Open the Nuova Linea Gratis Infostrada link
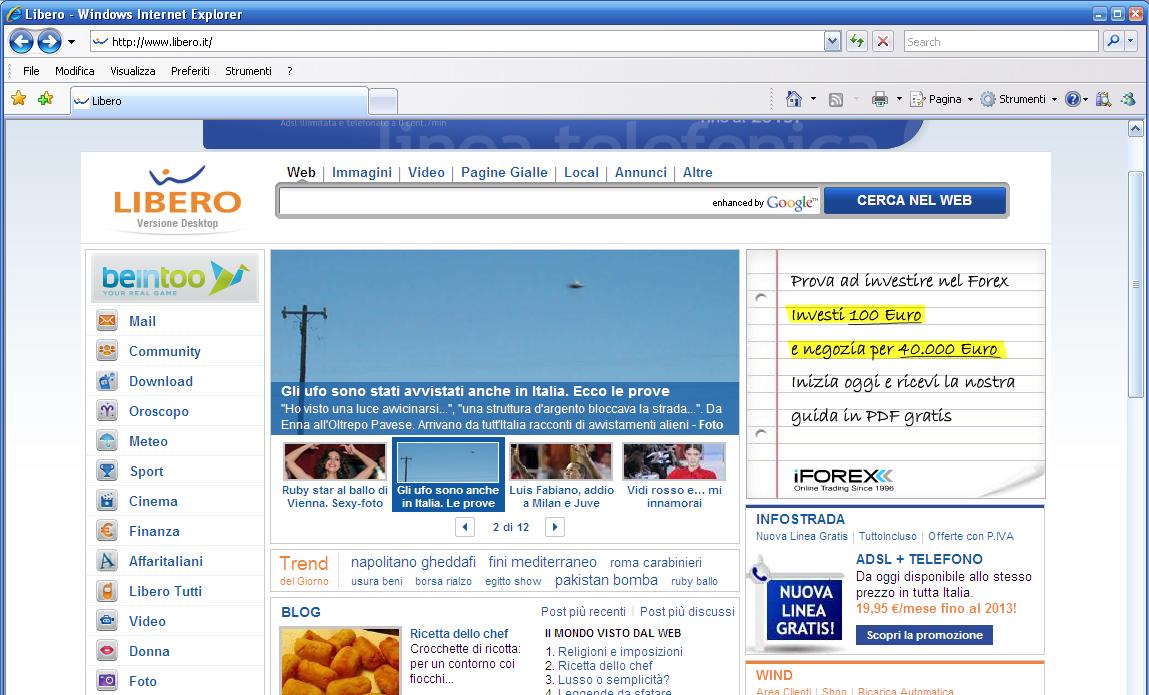This screenshot has height=695, width=1149. coord(802,536)
